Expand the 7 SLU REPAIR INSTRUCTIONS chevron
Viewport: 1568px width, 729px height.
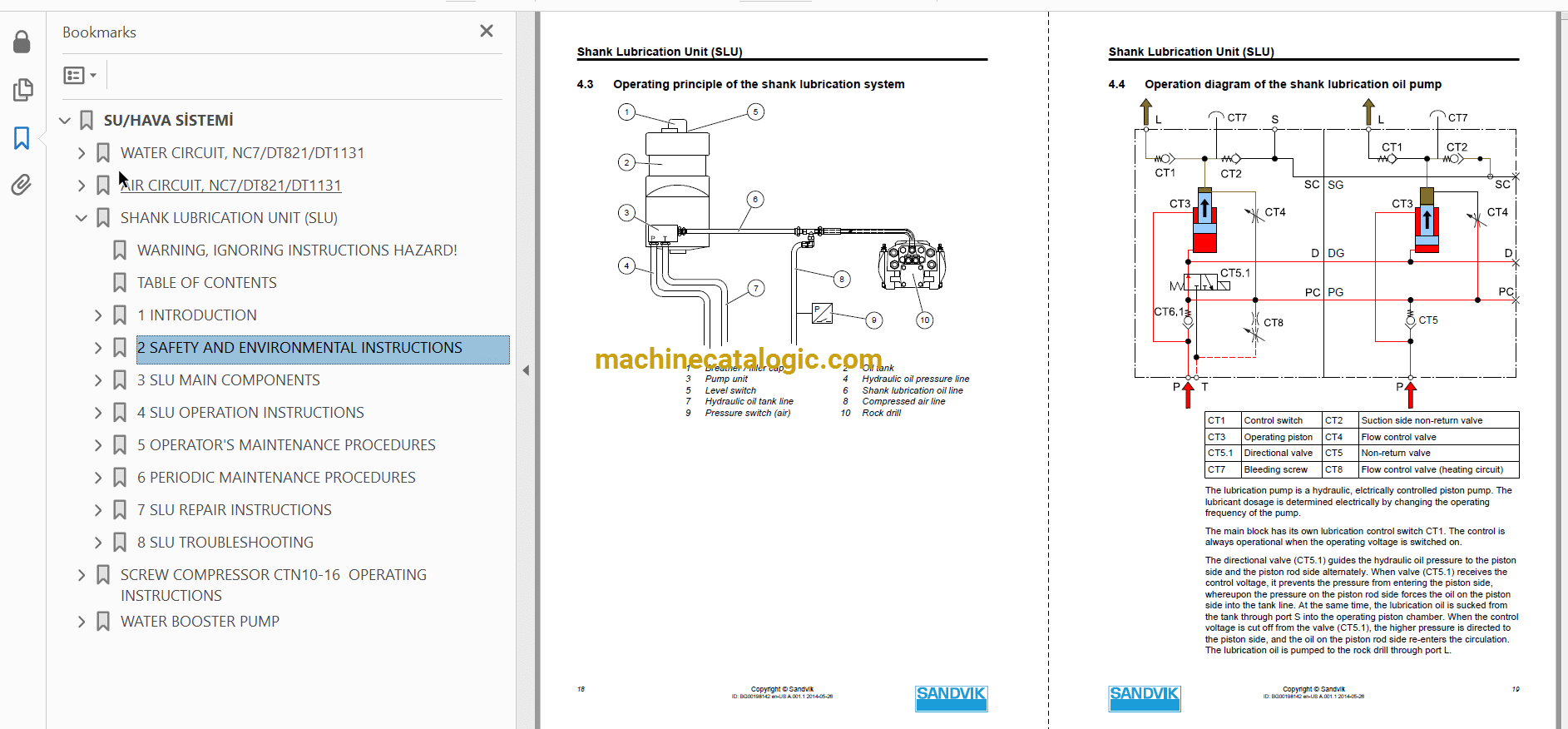click(x=98, y=510)
